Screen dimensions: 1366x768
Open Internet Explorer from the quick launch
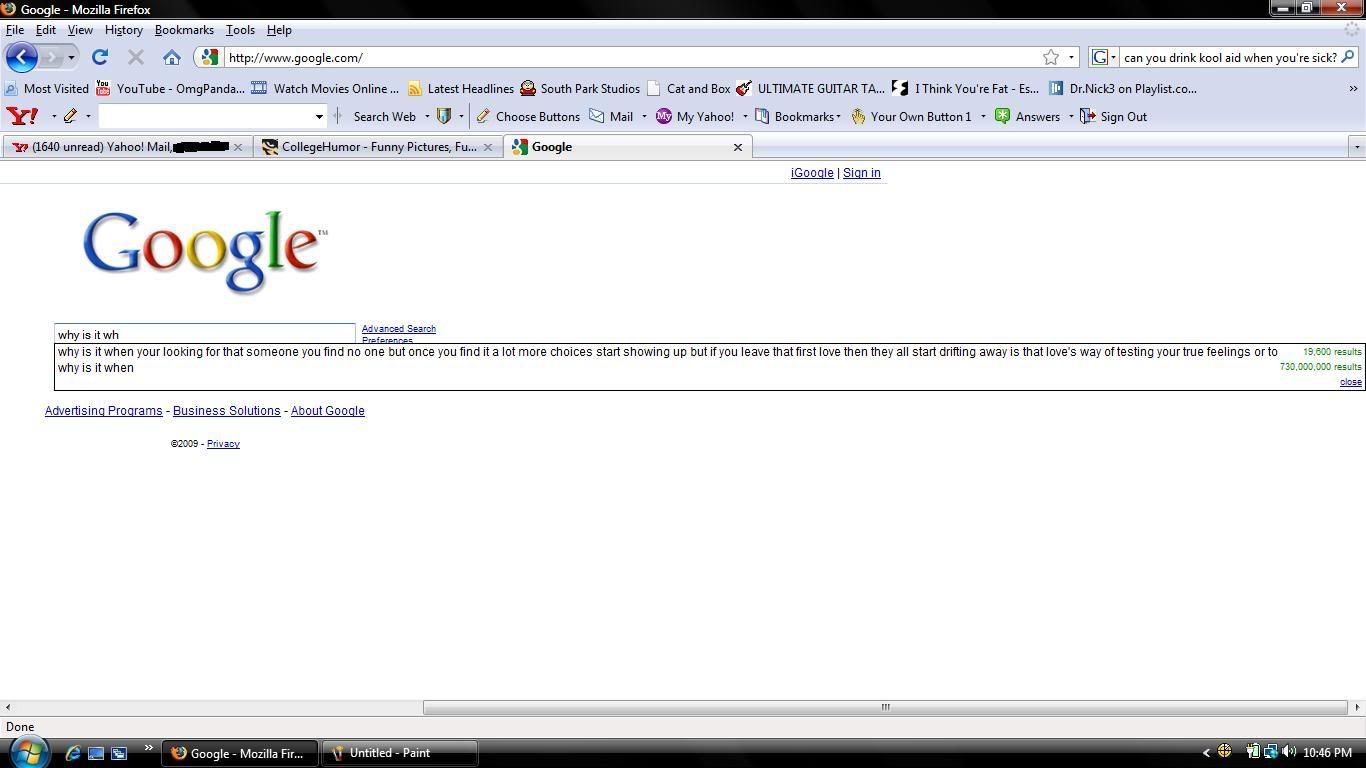(73, 753)
